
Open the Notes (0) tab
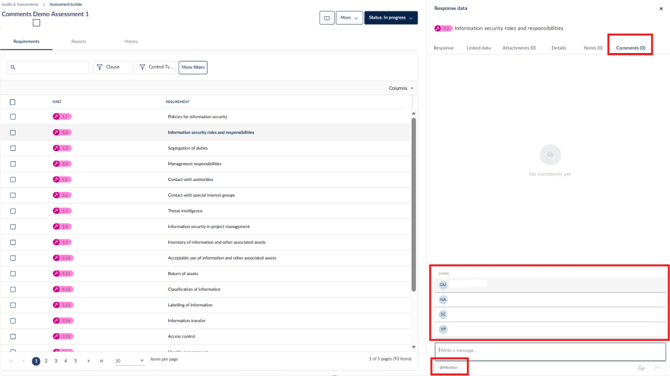point(593,48)
